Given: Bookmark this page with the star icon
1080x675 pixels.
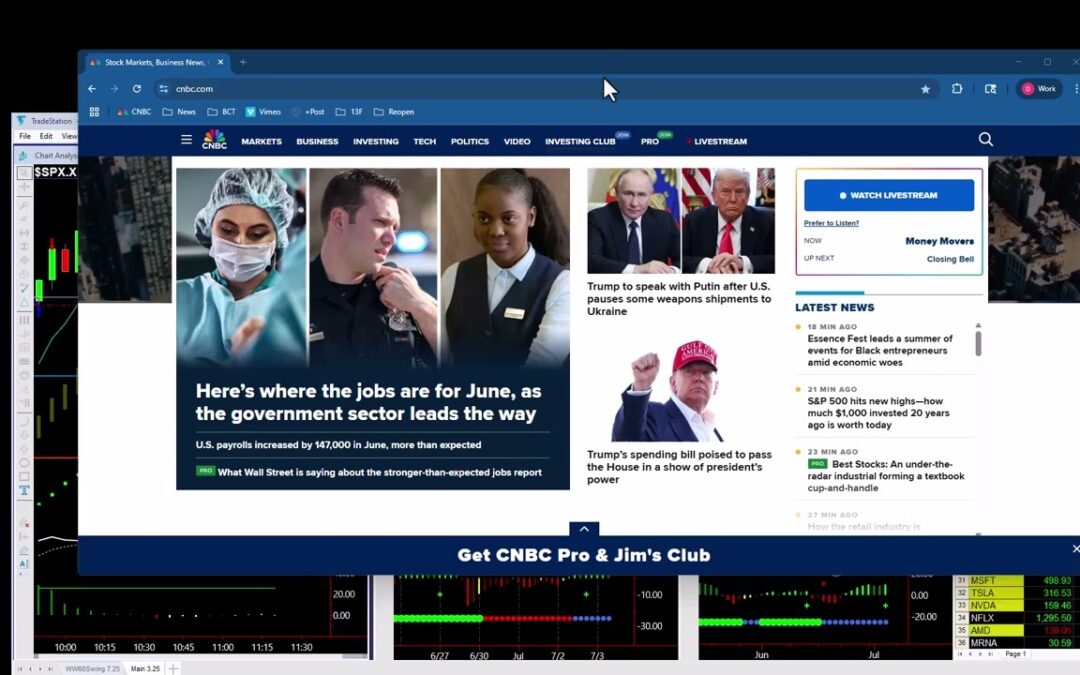Looking at the screenshot, I should tap(925, 89).
